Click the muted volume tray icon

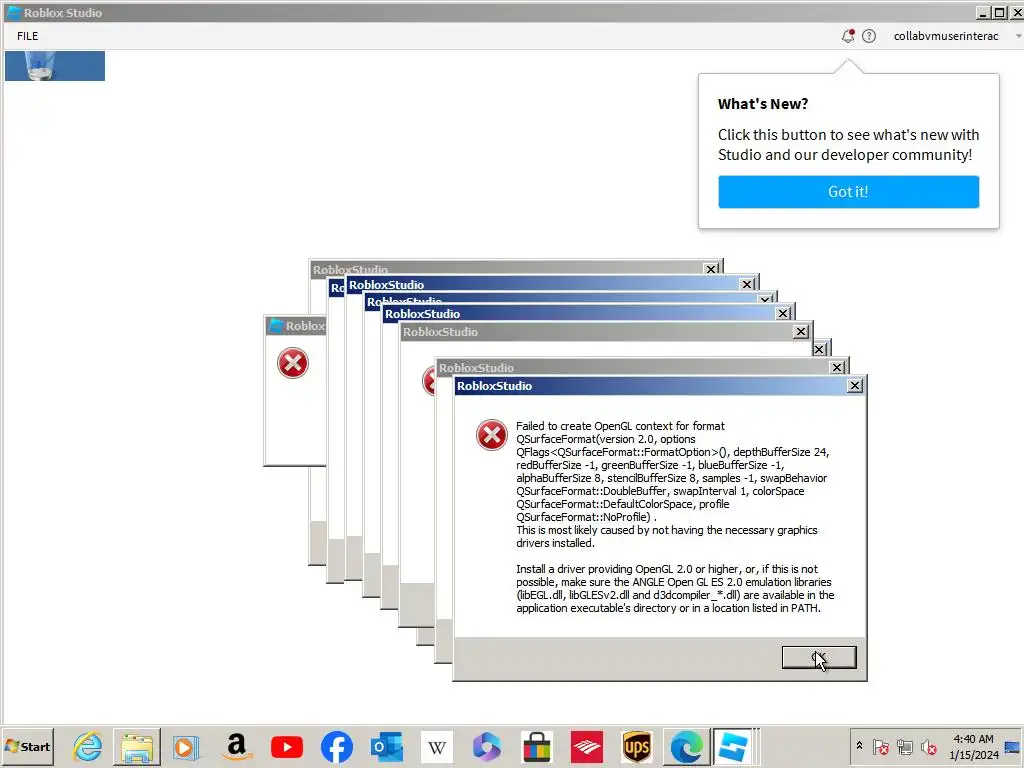point(928,746)
